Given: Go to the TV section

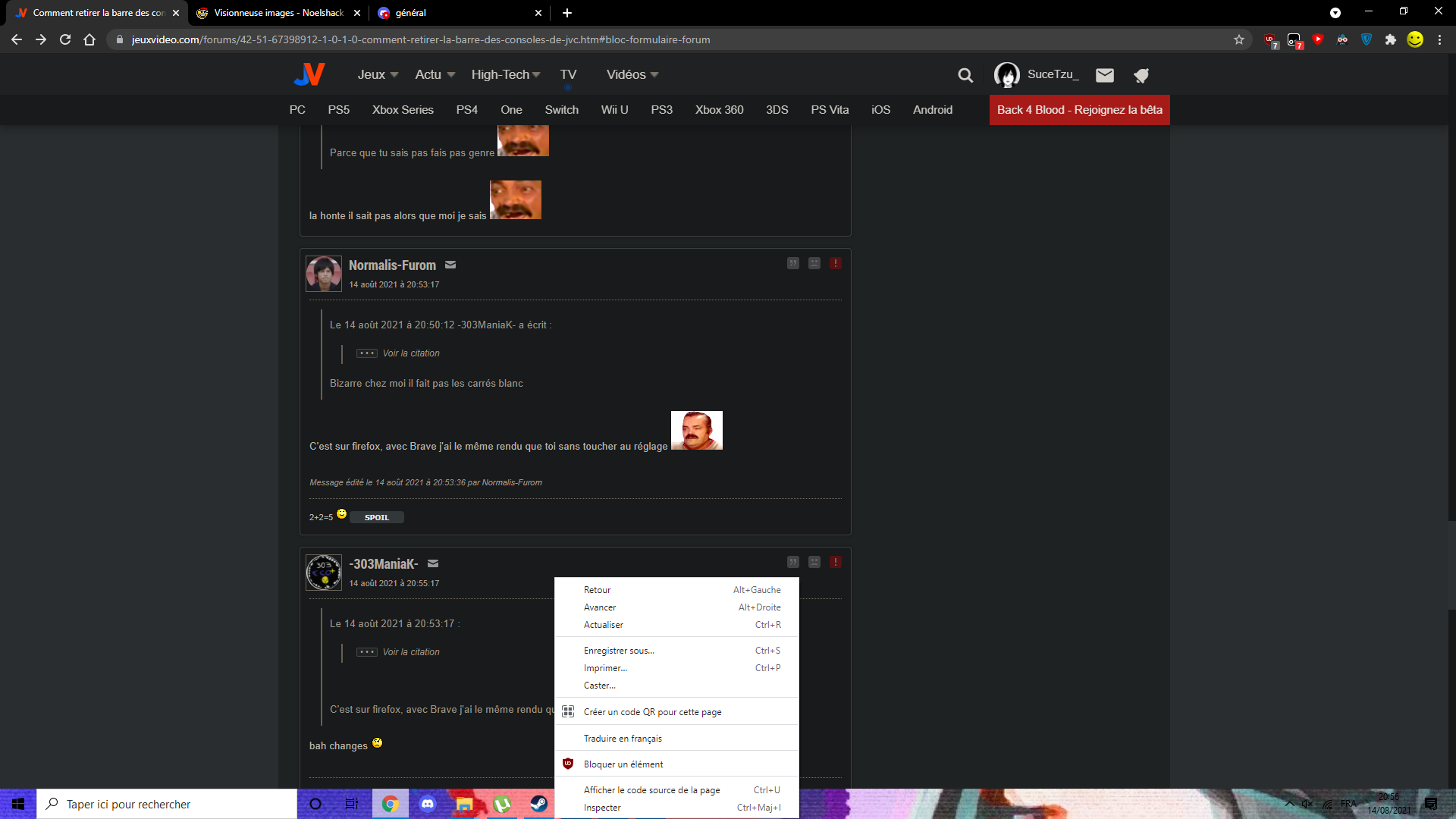Looking at the screenshot, I should [568, 74].
